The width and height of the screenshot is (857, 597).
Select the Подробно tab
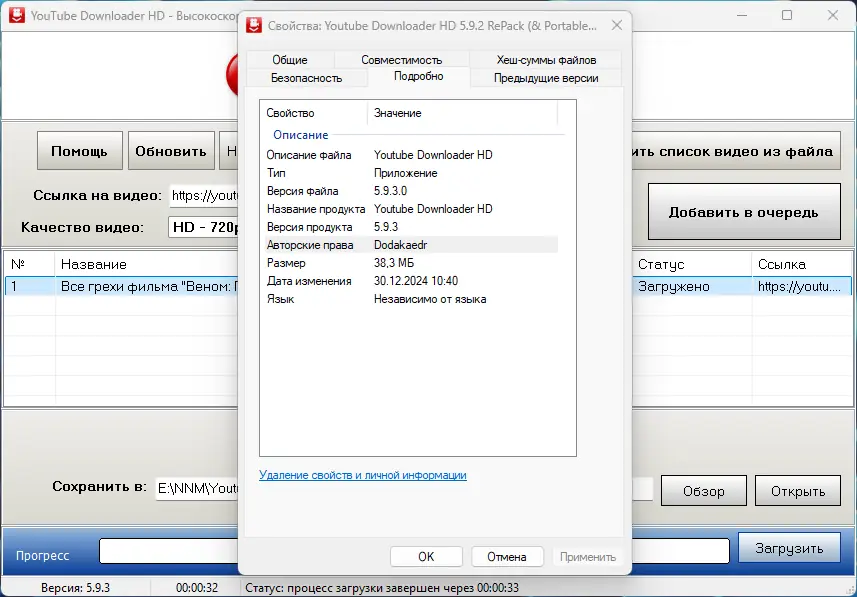point(419,77)
